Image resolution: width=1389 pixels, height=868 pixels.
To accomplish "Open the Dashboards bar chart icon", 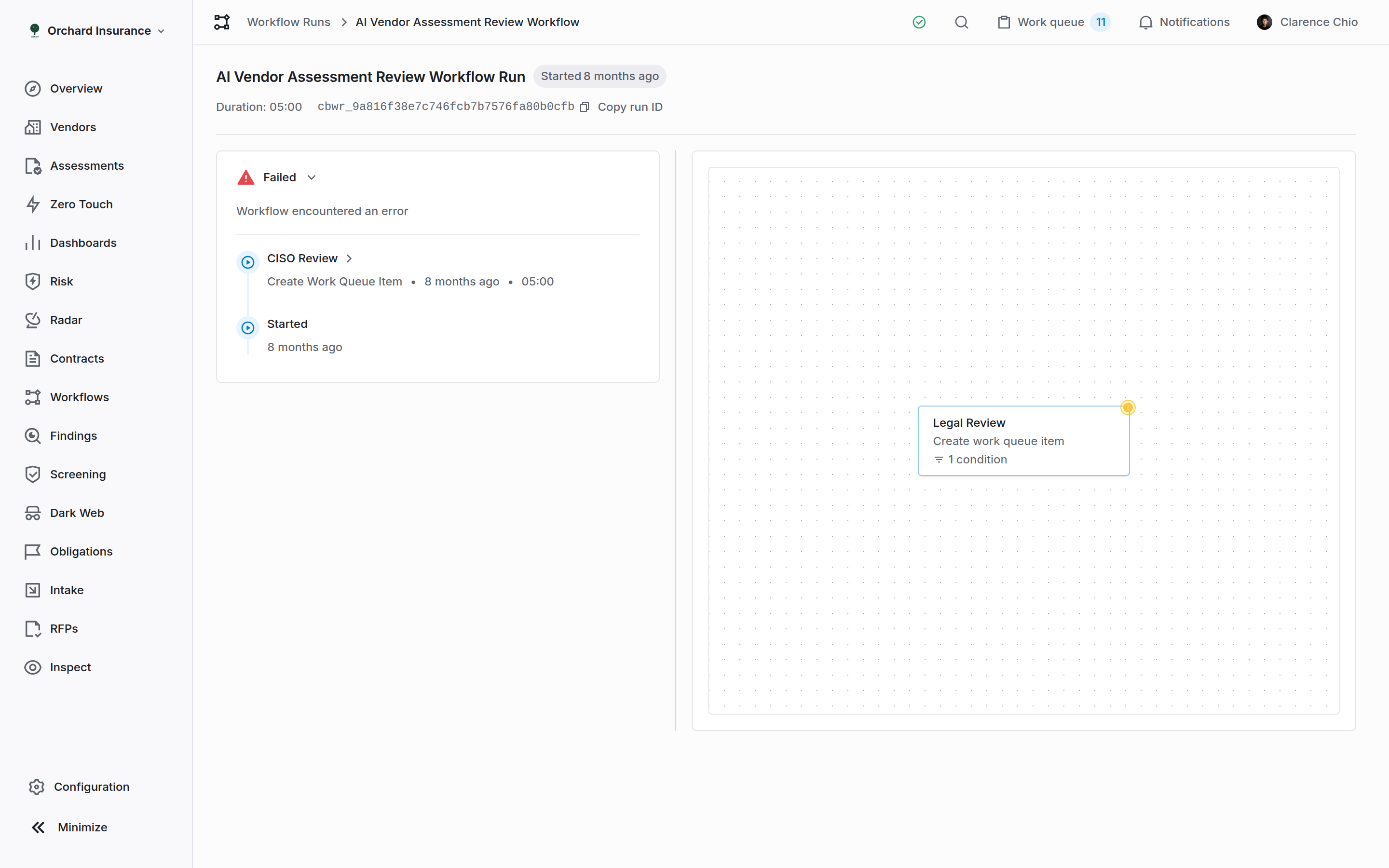I will [33, 243].
